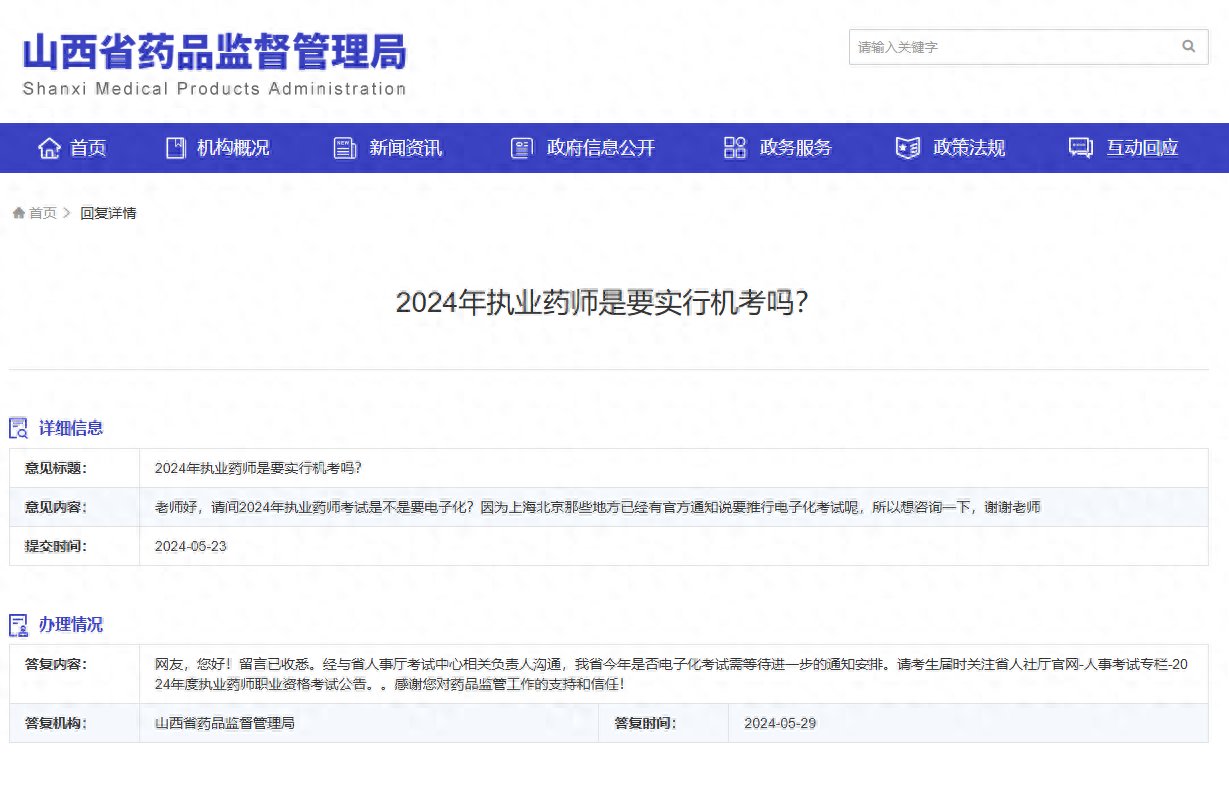Screen dimensions: 1229x793
Task: Click the submit date 2024-05-23
Action: click(191, 546)
